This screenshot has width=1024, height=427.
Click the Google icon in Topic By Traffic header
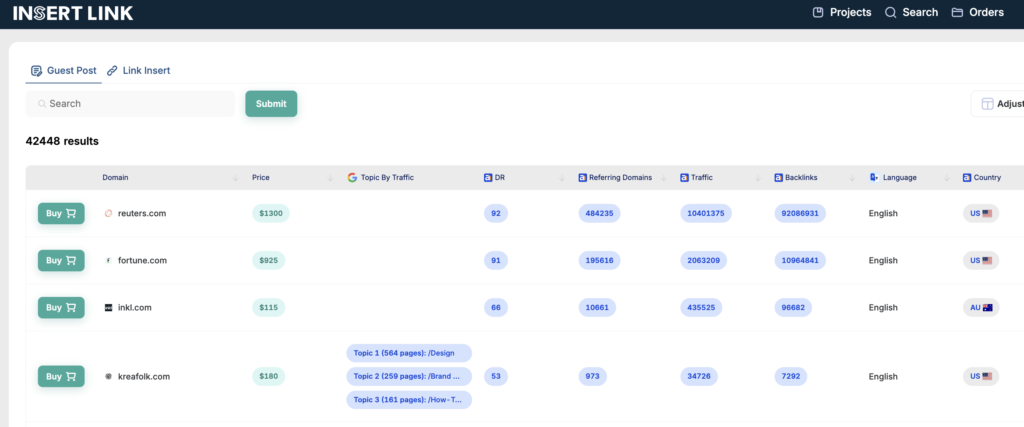coord(352,178)
